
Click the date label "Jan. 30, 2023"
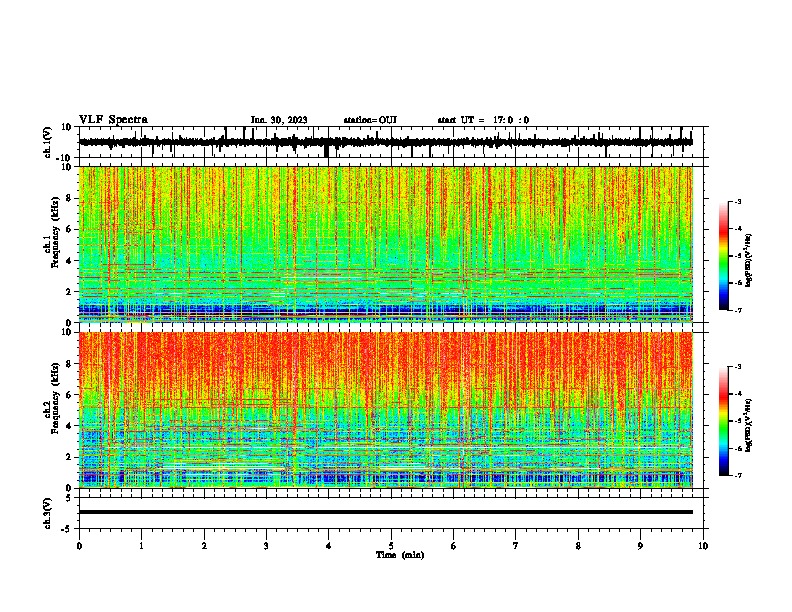click(279, 120)
